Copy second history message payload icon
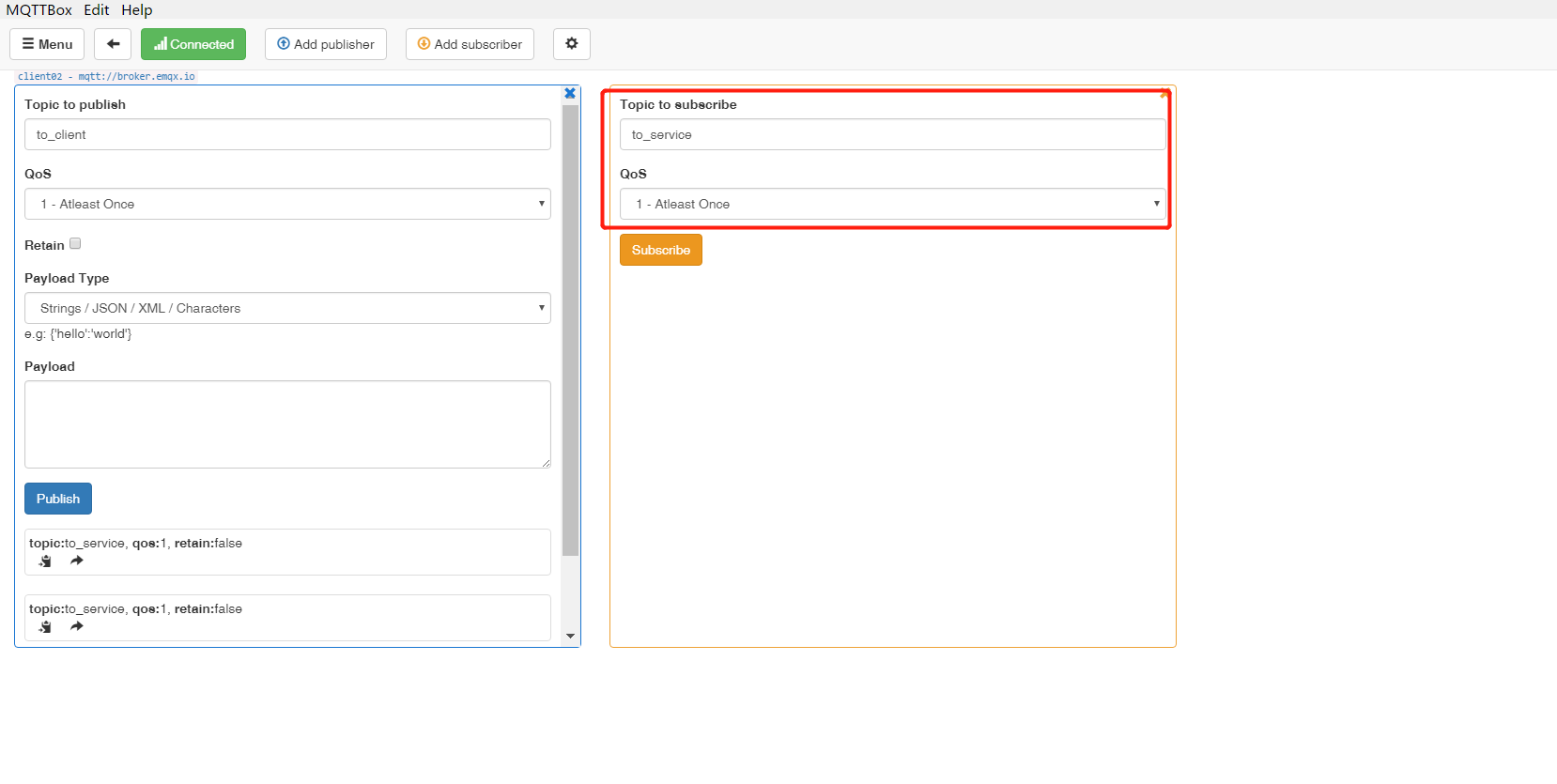1557x784 pixels. pyautogui.click(x=45, y=626)
